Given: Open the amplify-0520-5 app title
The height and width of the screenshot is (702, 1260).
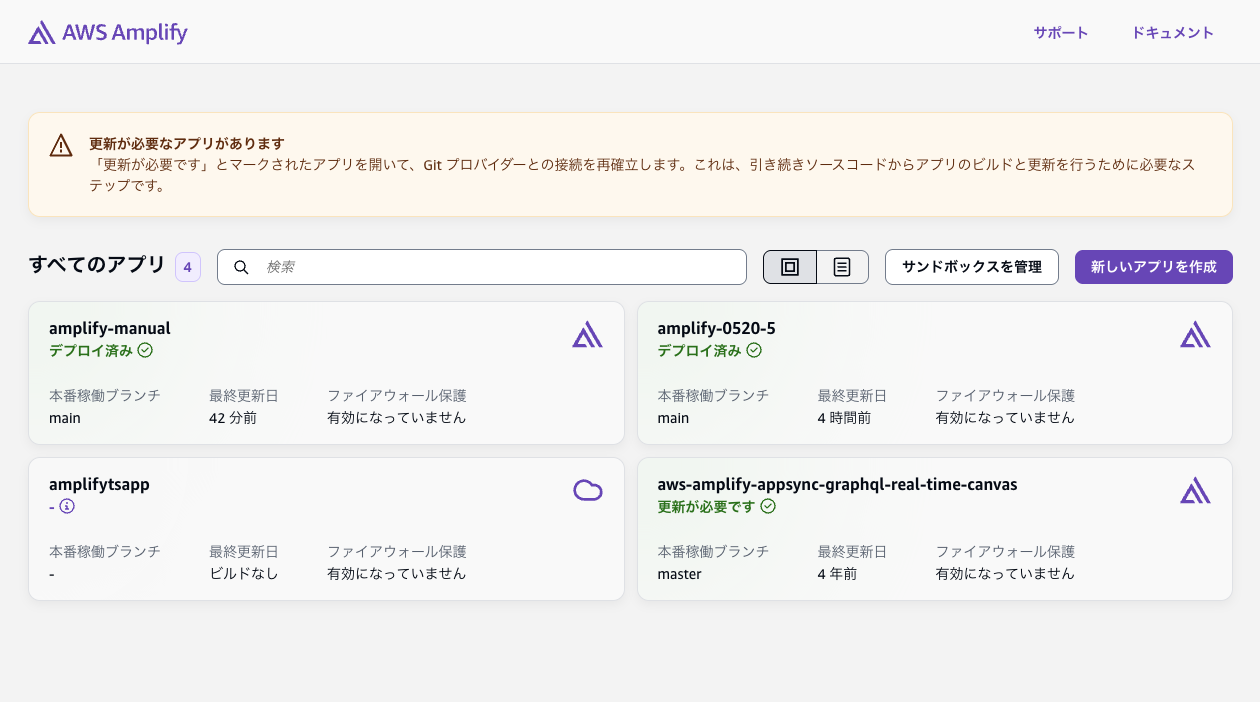Looking at the screenshot, I should (716, 328).
